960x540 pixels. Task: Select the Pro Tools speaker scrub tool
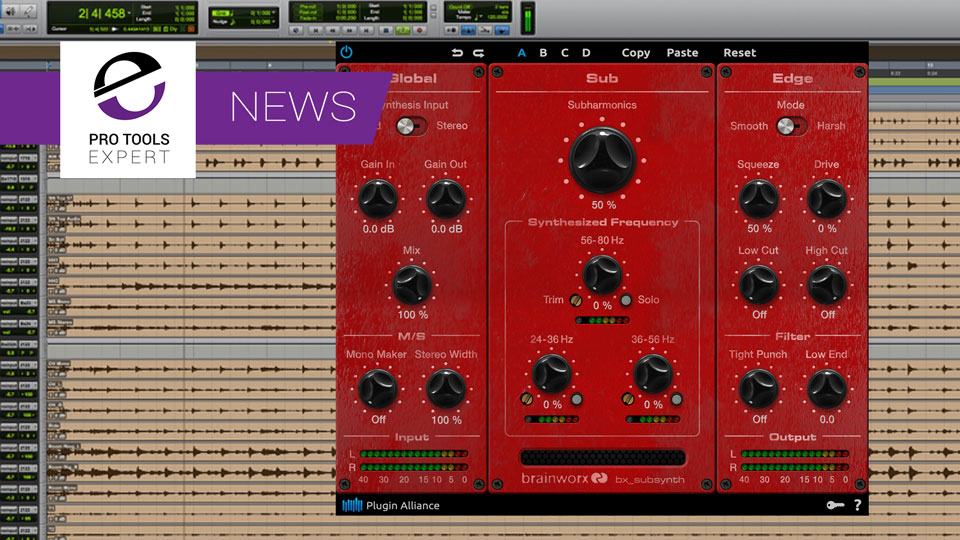[10, 10]
